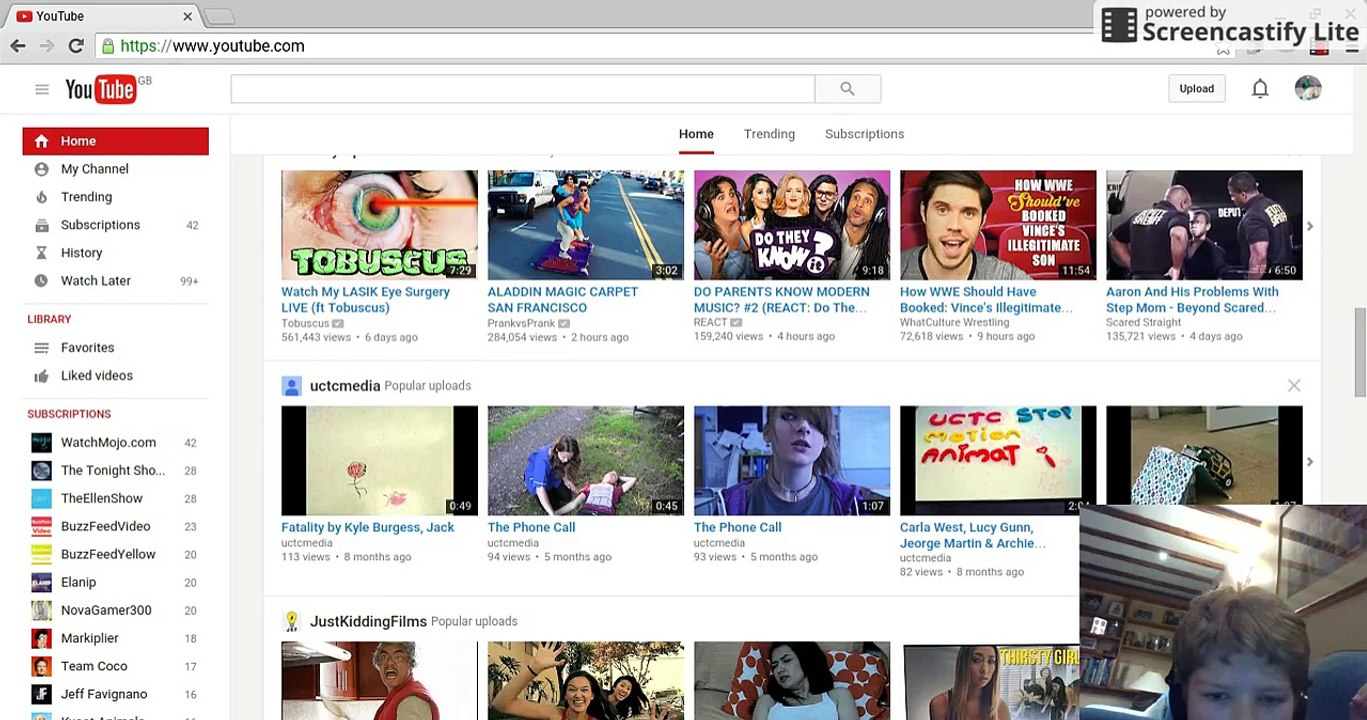Viewport: 1367px width, 720px height.
Task: Click the Upload button
Action: [1196, 89]
